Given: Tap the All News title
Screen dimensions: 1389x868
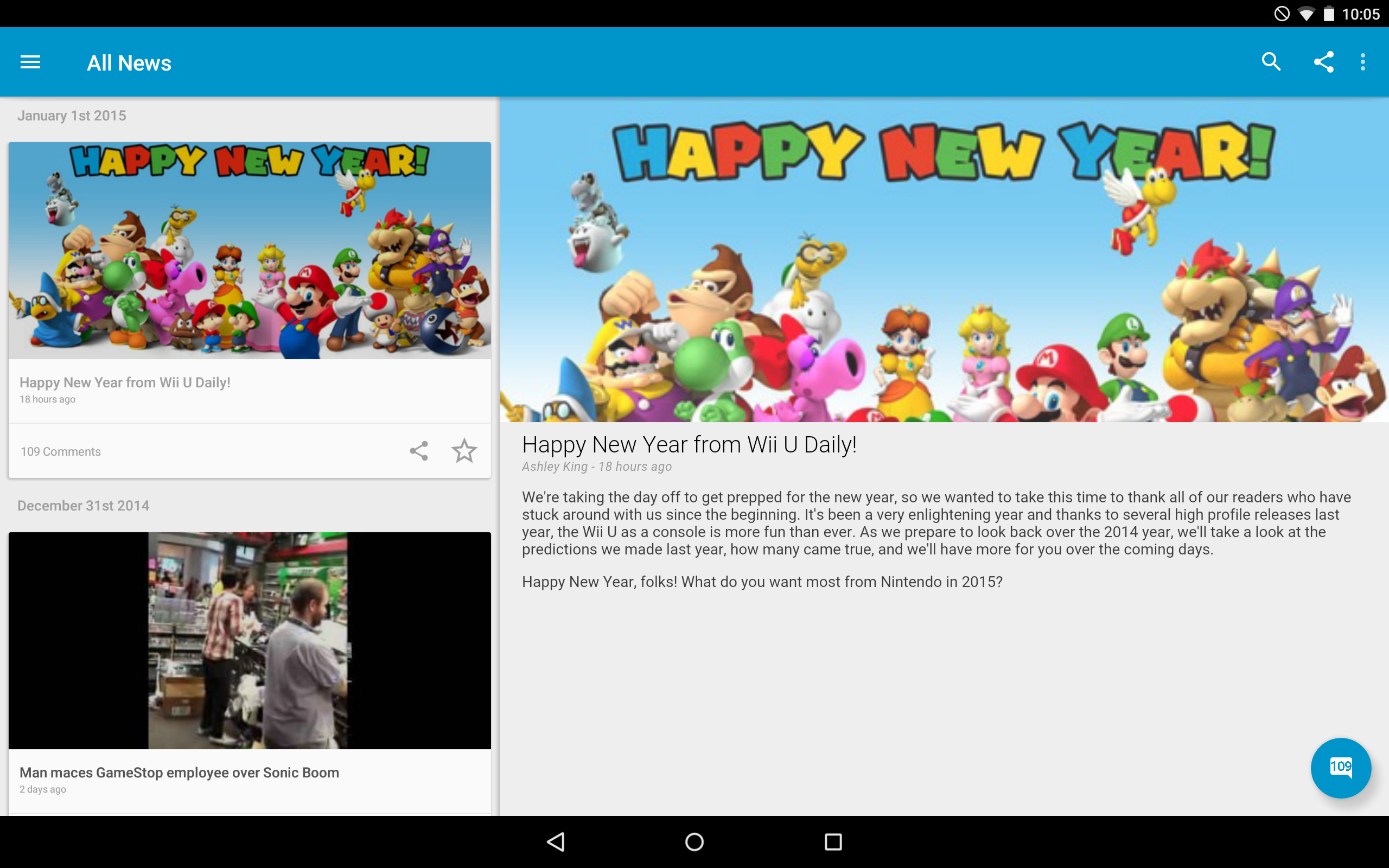Looking at the screenshot, I should [x=129, y=63].
